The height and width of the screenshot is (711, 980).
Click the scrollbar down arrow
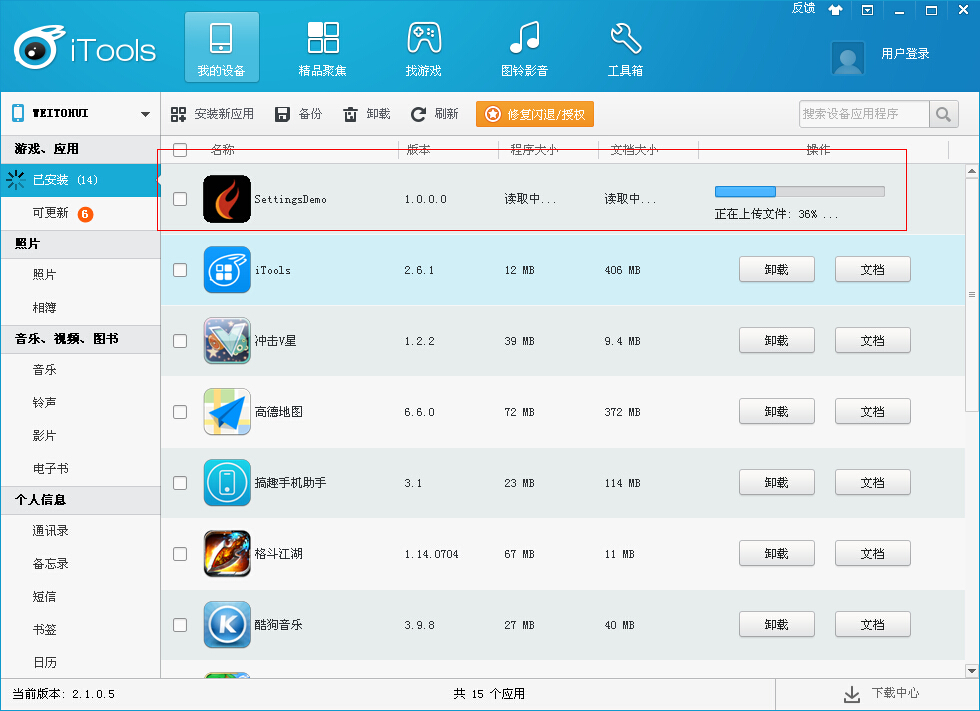pyautogui.click(x=972, y=671)
